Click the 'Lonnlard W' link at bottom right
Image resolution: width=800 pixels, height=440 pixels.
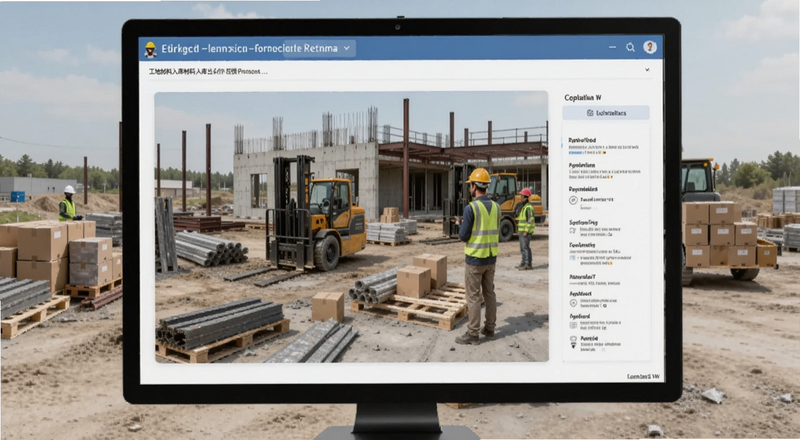(x=643, y=376)
